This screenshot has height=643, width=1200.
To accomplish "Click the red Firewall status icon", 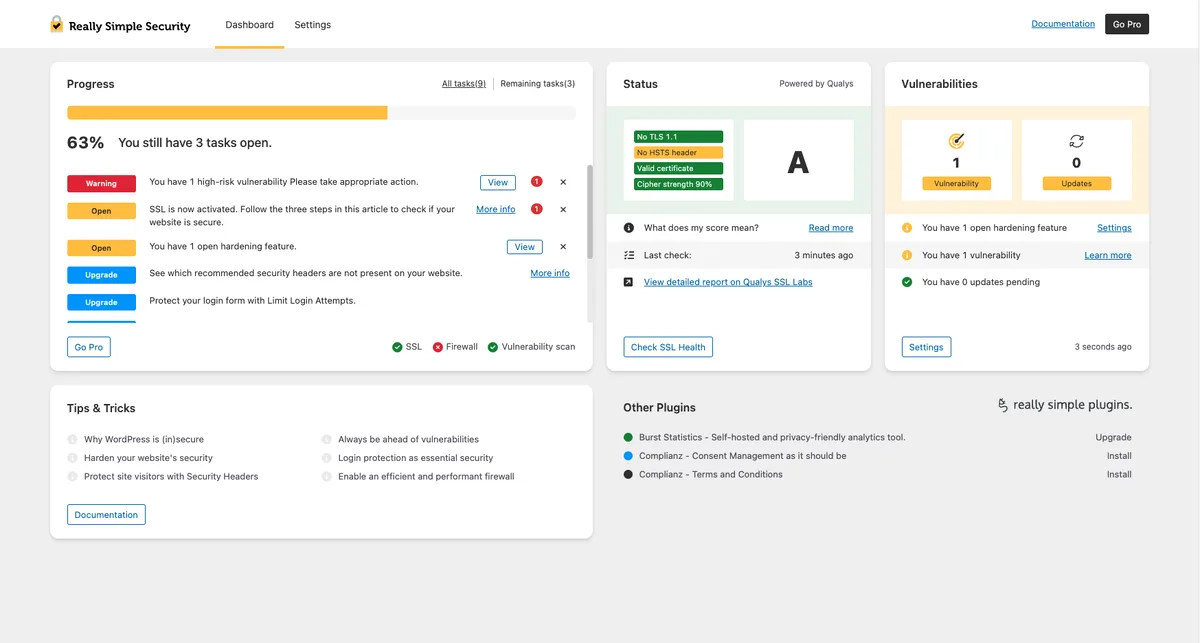I will [x=438, y=347].
